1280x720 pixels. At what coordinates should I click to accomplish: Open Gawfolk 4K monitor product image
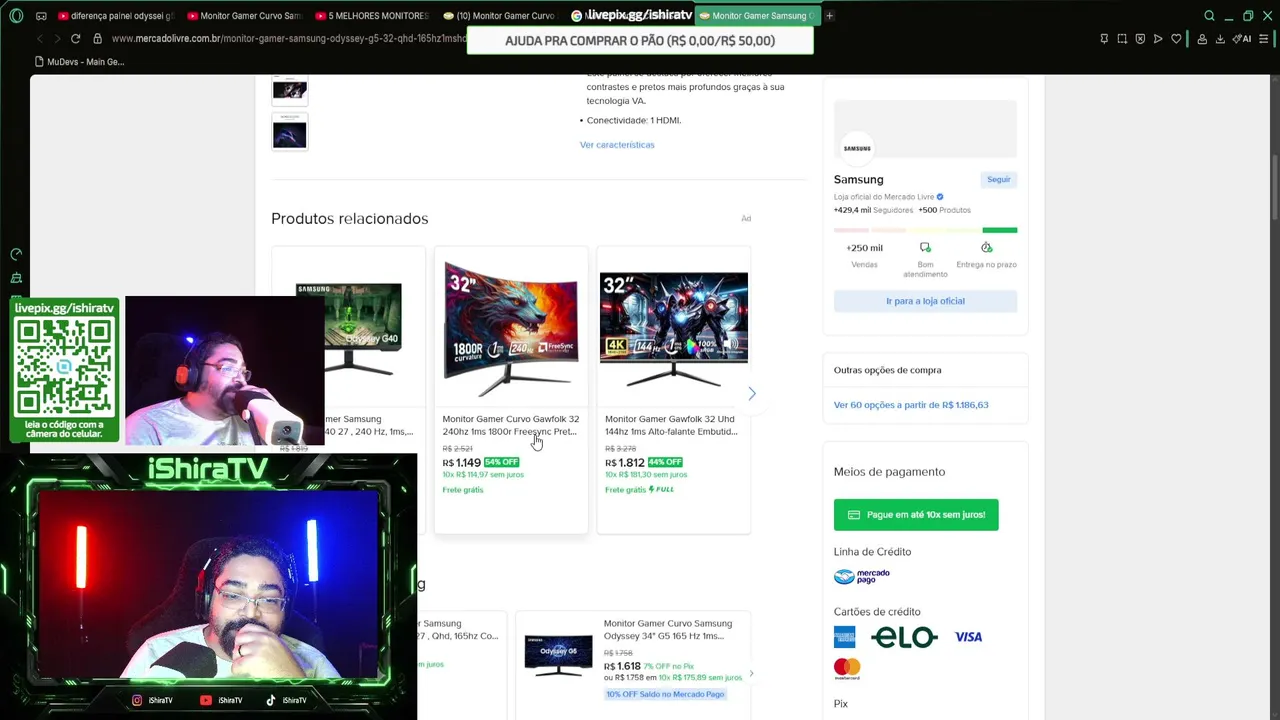coord(673,330)
